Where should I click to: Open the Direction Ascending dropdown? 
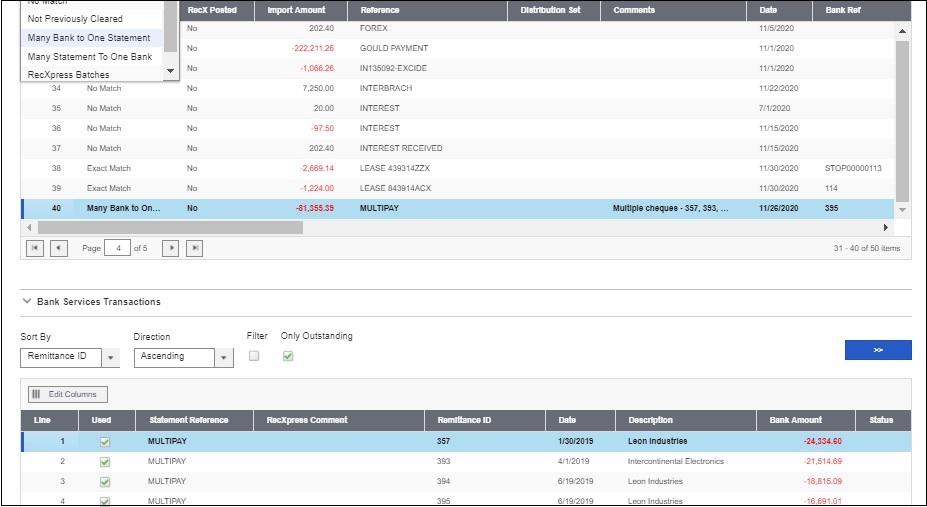(x=224, y=357)
